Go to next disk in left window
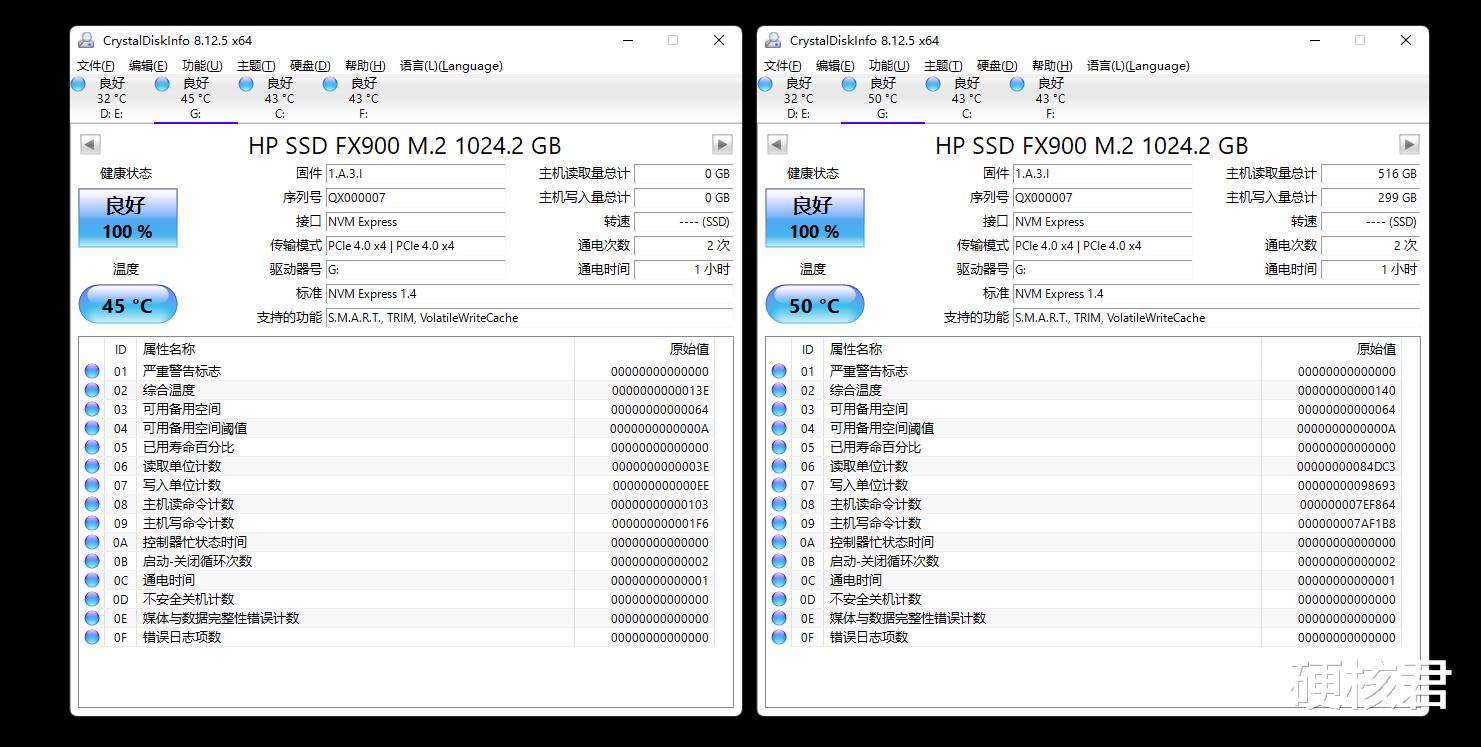Screen dimensions: 1481x747 click(722, 145)
